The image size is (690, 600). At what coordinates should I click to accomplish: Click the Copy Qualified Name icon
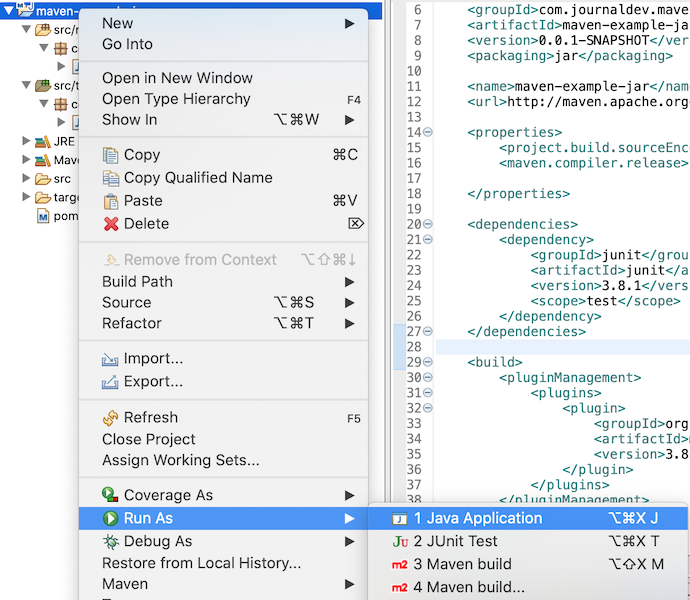(x=110, y=178)
